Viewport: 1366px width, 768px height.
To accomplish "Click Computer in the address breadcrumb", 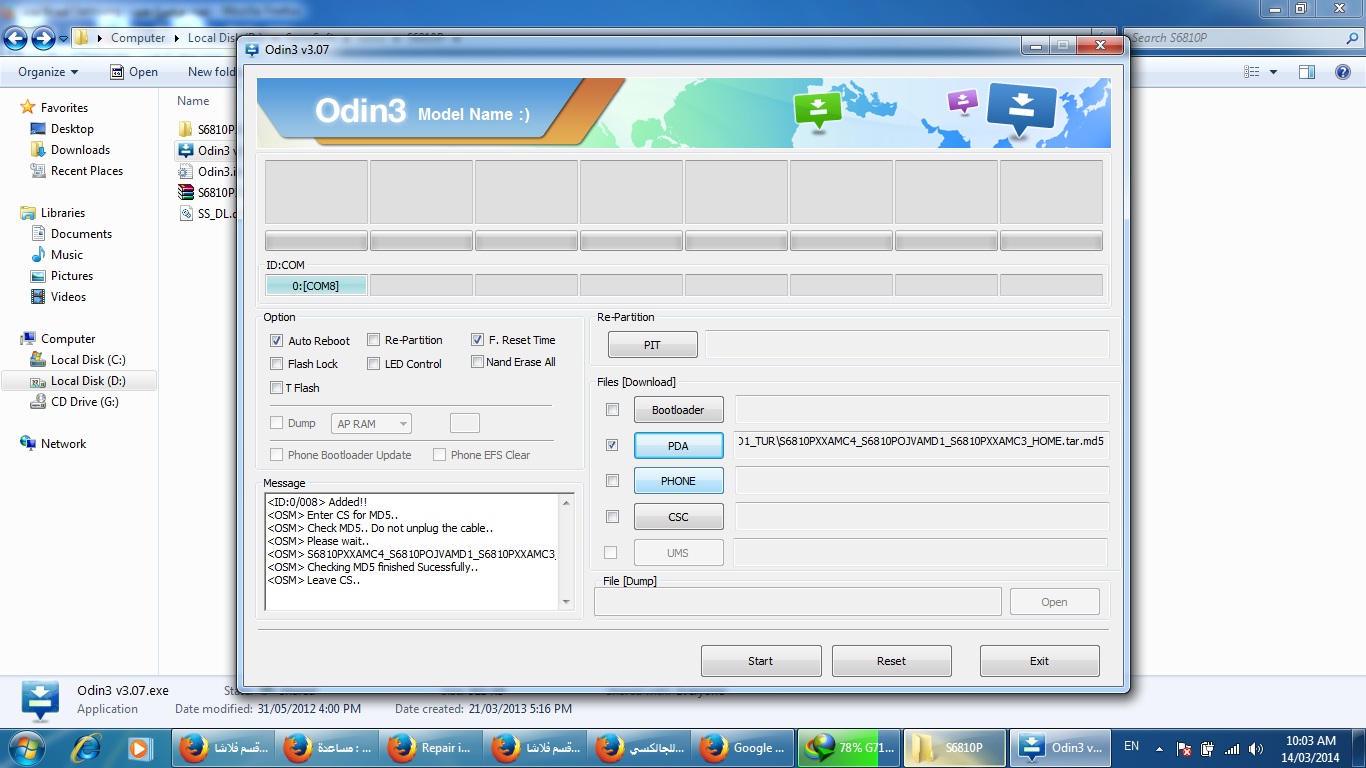I will [x=138, y=38].
